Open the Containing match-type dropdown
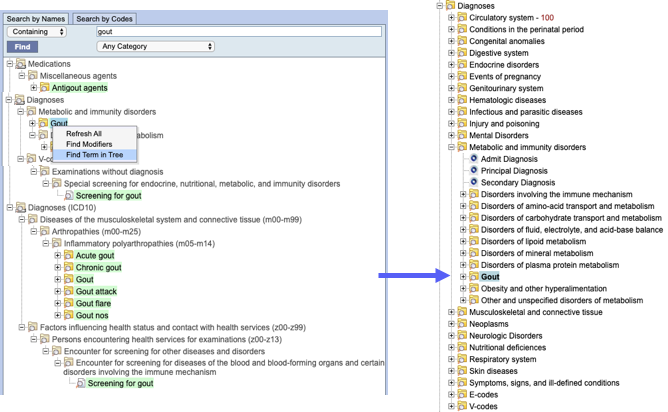 point(35,32)
